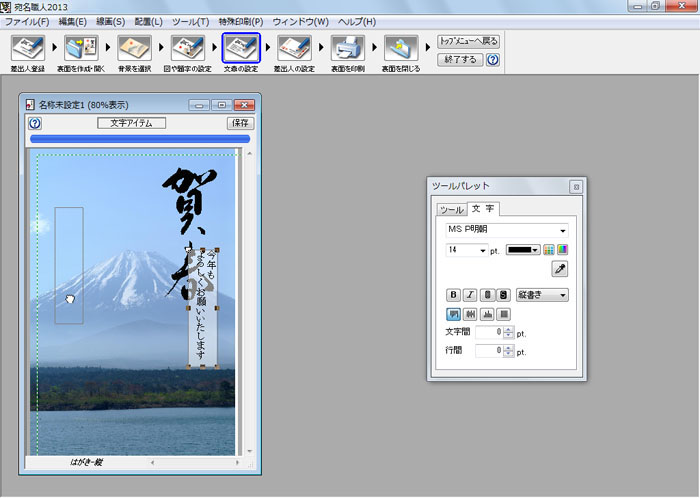Open the 背景を選択 background selection step
Image resolution: width=700 pixels, height=498 pixels.
coord(134,49)
